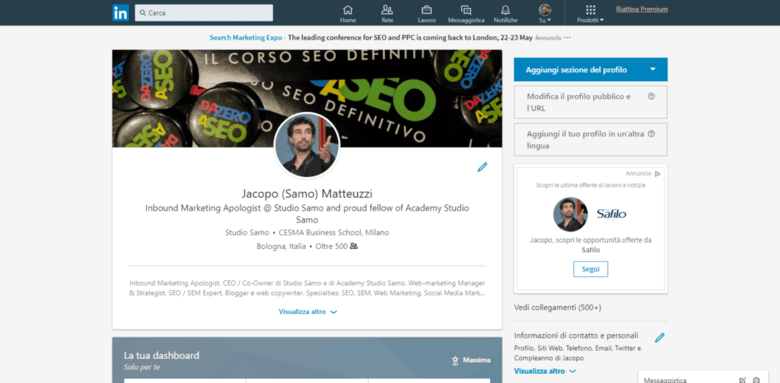
Task: Click the LinkedIn logo icon
Action: click(120, 13)
